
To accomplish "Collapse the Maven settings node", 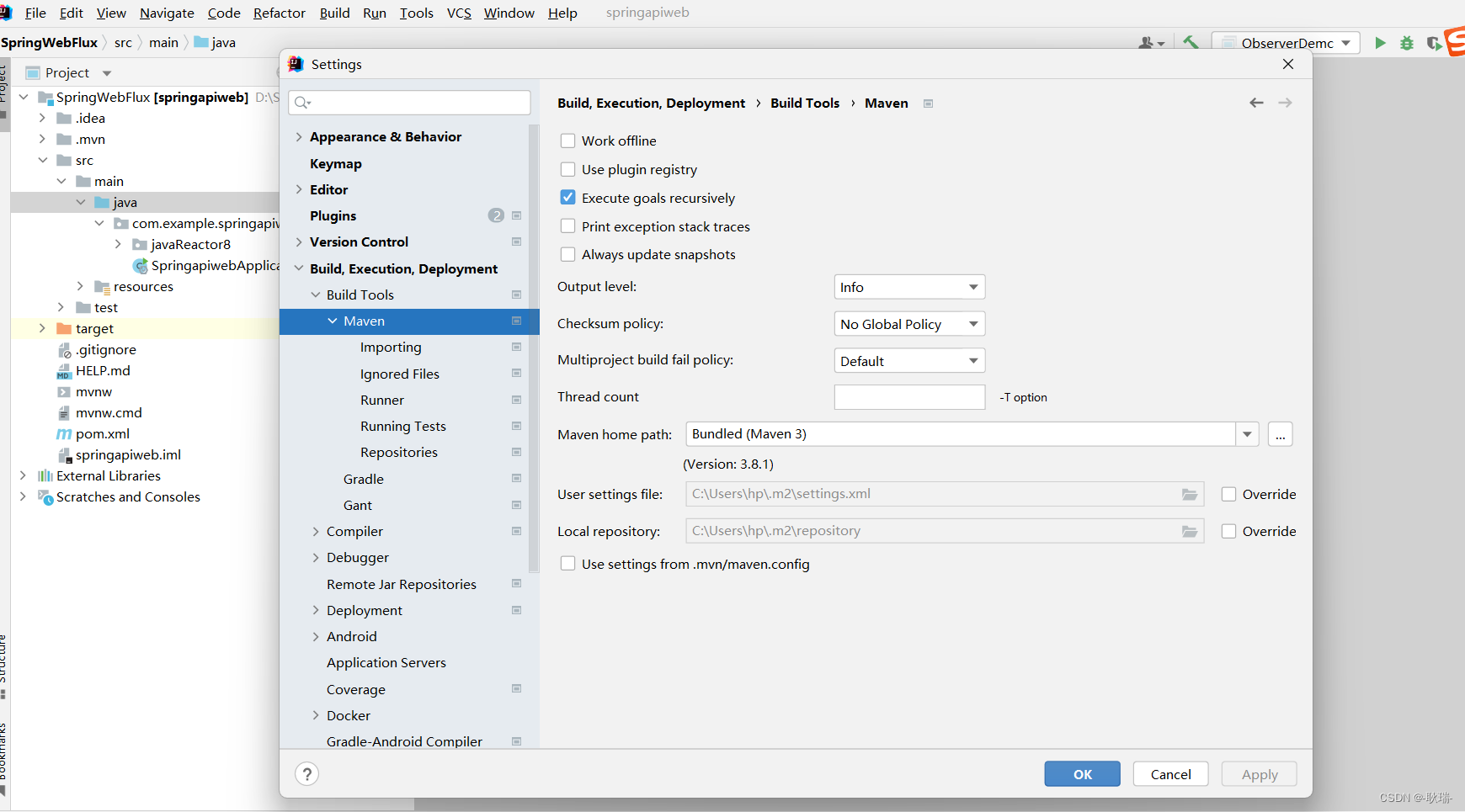I will click(333, 321).
